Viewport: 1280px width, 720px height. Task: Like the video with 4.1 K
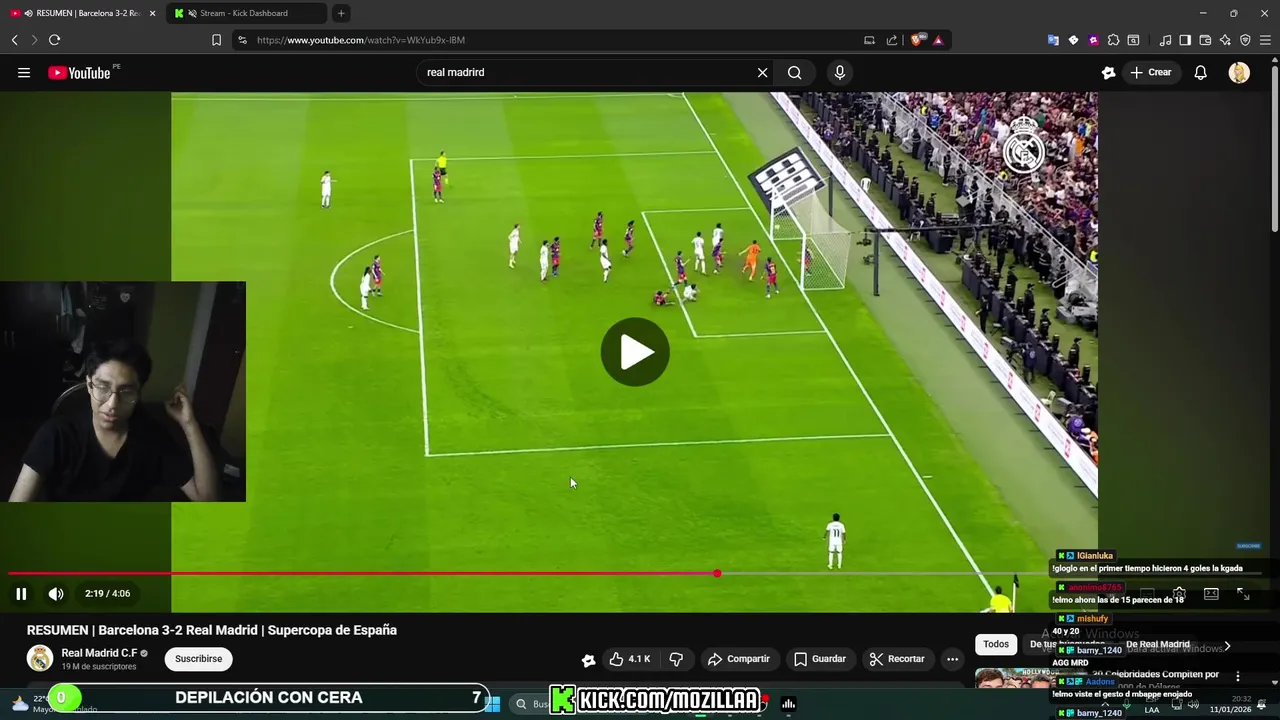click(630, 659)
